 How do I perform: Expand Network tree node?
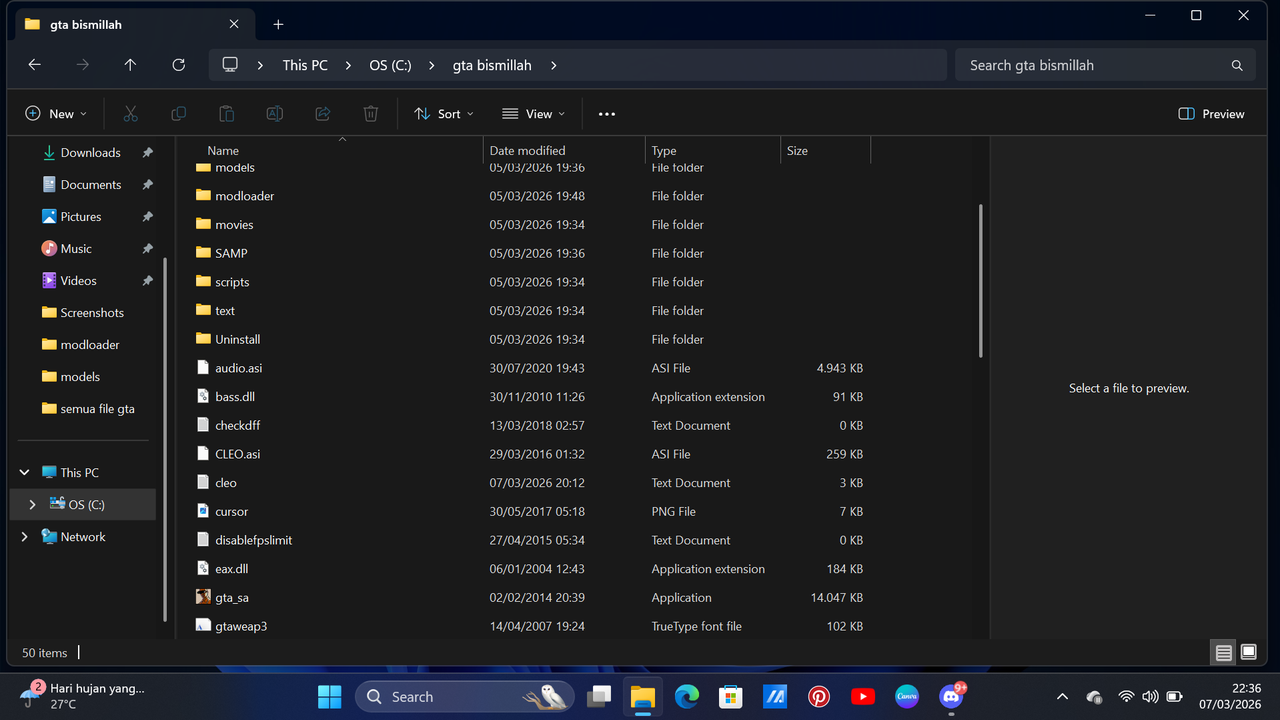pyautogui.click(x=25, y=537)
